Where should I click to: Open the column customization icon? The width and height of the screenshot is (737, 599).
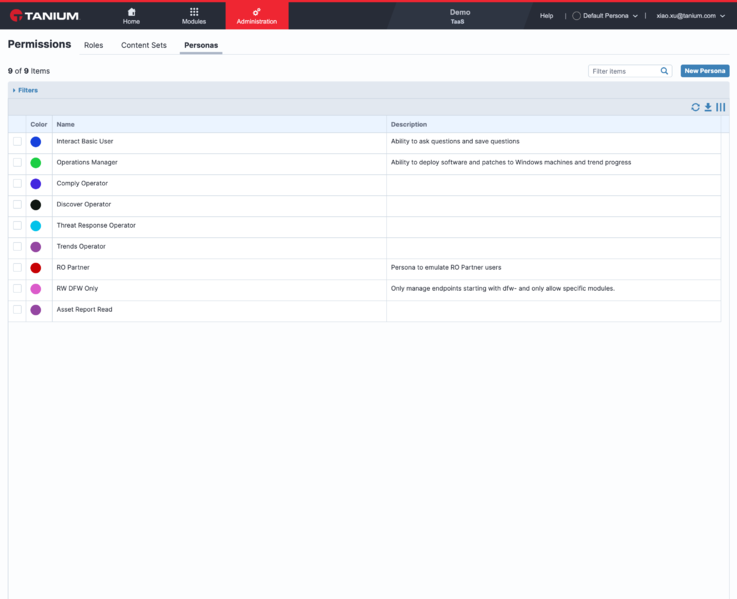click(721, 107)
